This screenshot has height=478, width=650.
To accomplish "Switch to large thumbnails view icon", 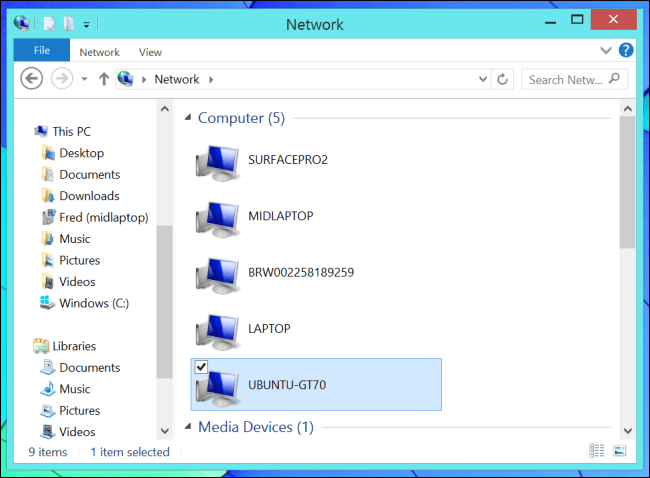I will click(619, 452).
